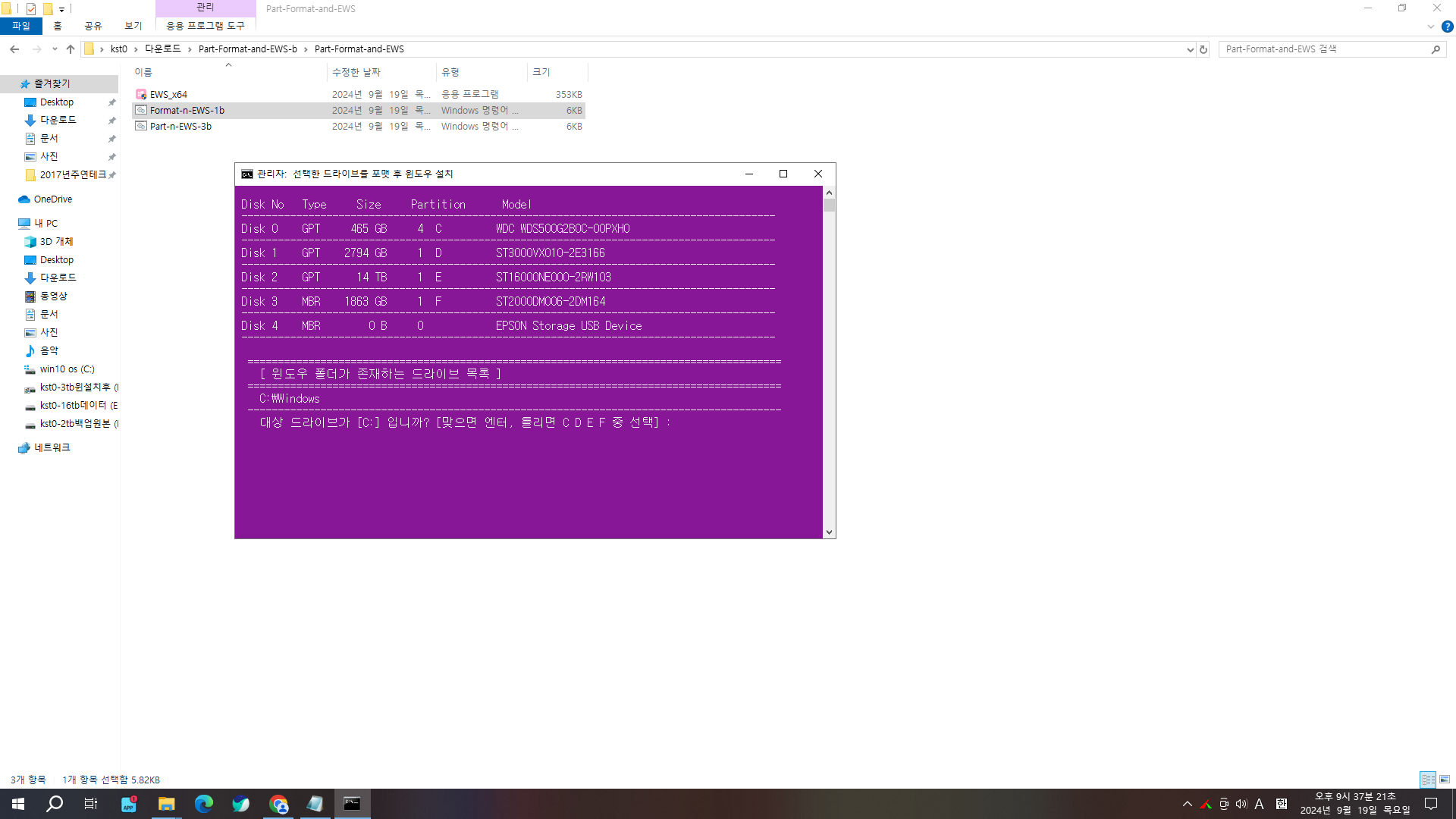Open Chrome from taskbar
This screenshot has height=819, width=1456.
[x=278, y=804]
